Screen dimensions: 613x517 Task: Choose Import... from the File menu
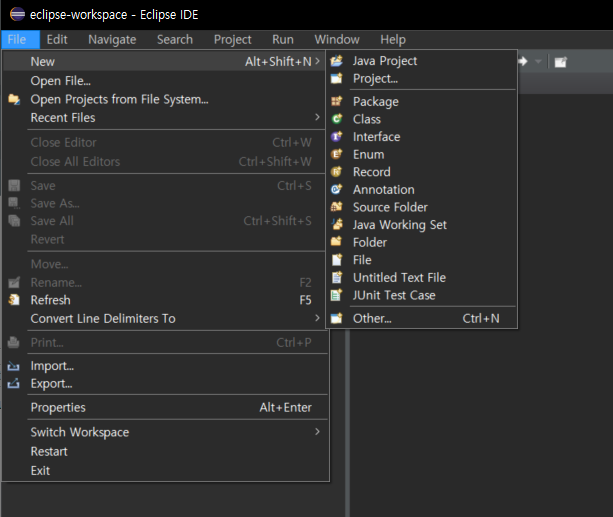tap(164, 366)
